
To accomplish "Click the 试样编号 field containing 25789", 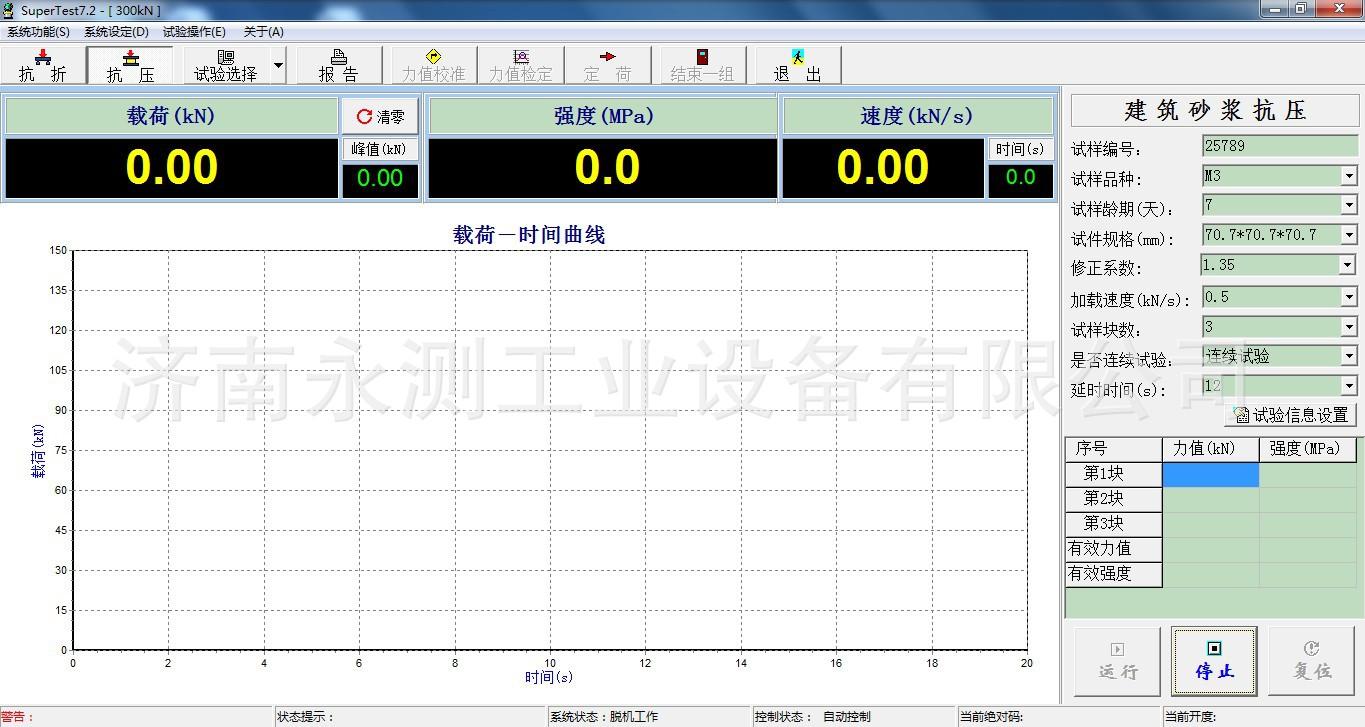I will click(1278, 146).
